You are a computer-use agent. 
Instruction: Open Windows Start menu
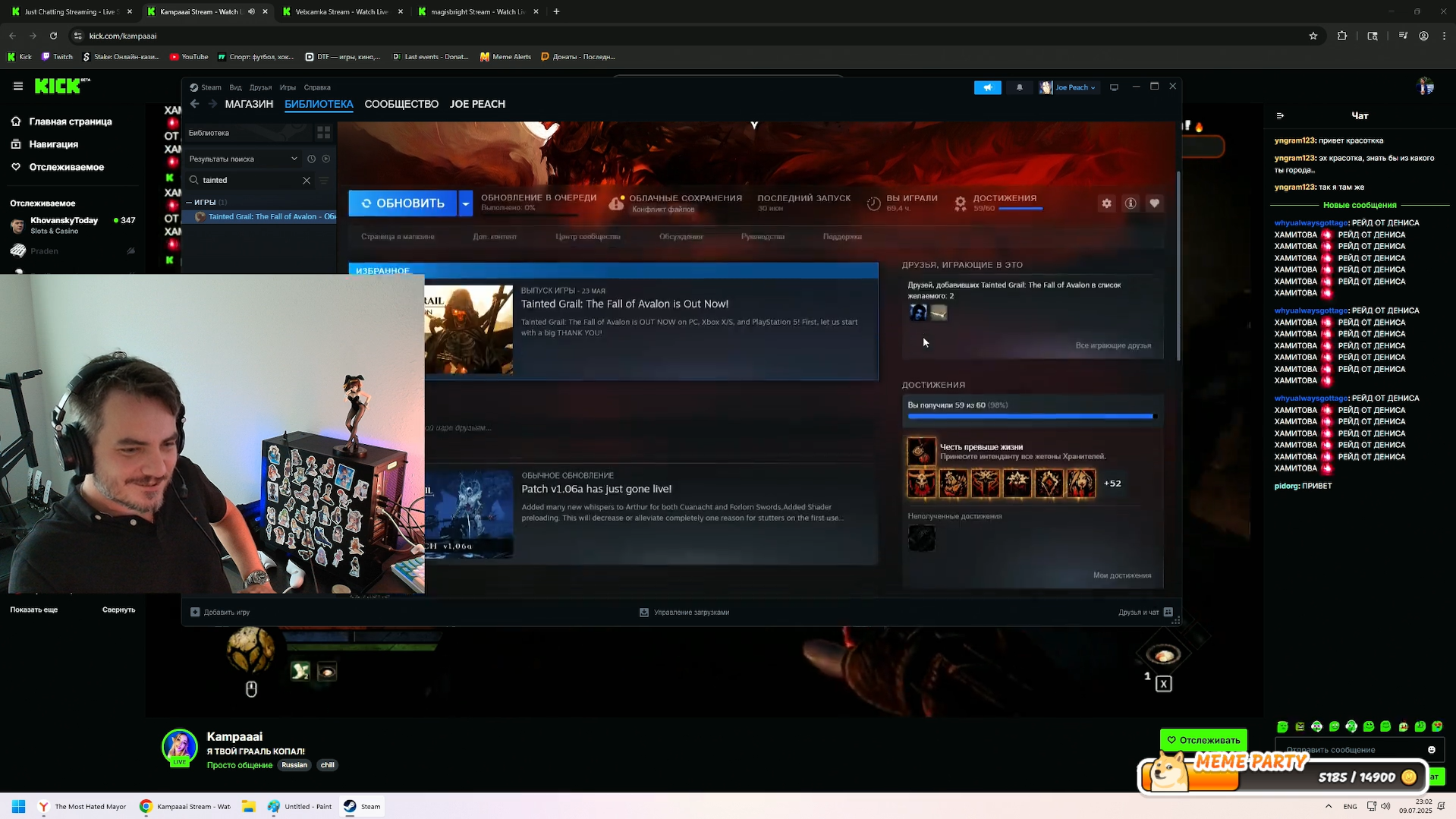(x=19, y=807)
